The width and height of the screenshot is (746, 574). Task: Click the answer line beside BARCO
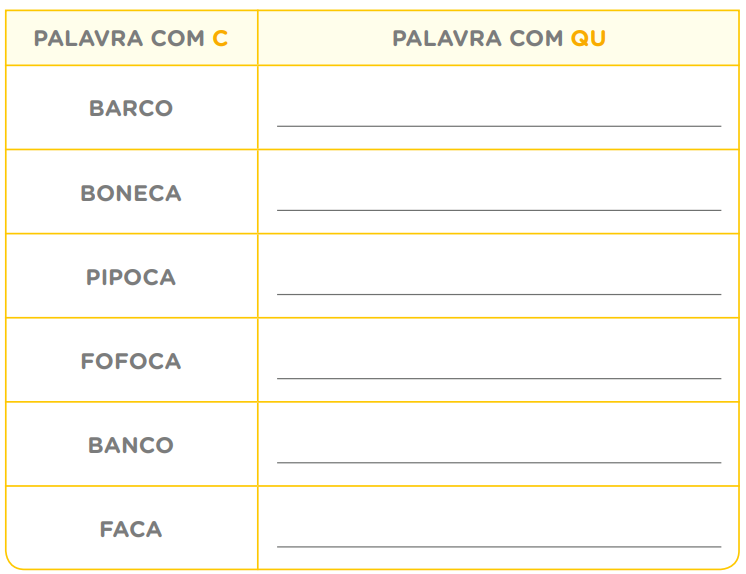click(x=499, y=126)
